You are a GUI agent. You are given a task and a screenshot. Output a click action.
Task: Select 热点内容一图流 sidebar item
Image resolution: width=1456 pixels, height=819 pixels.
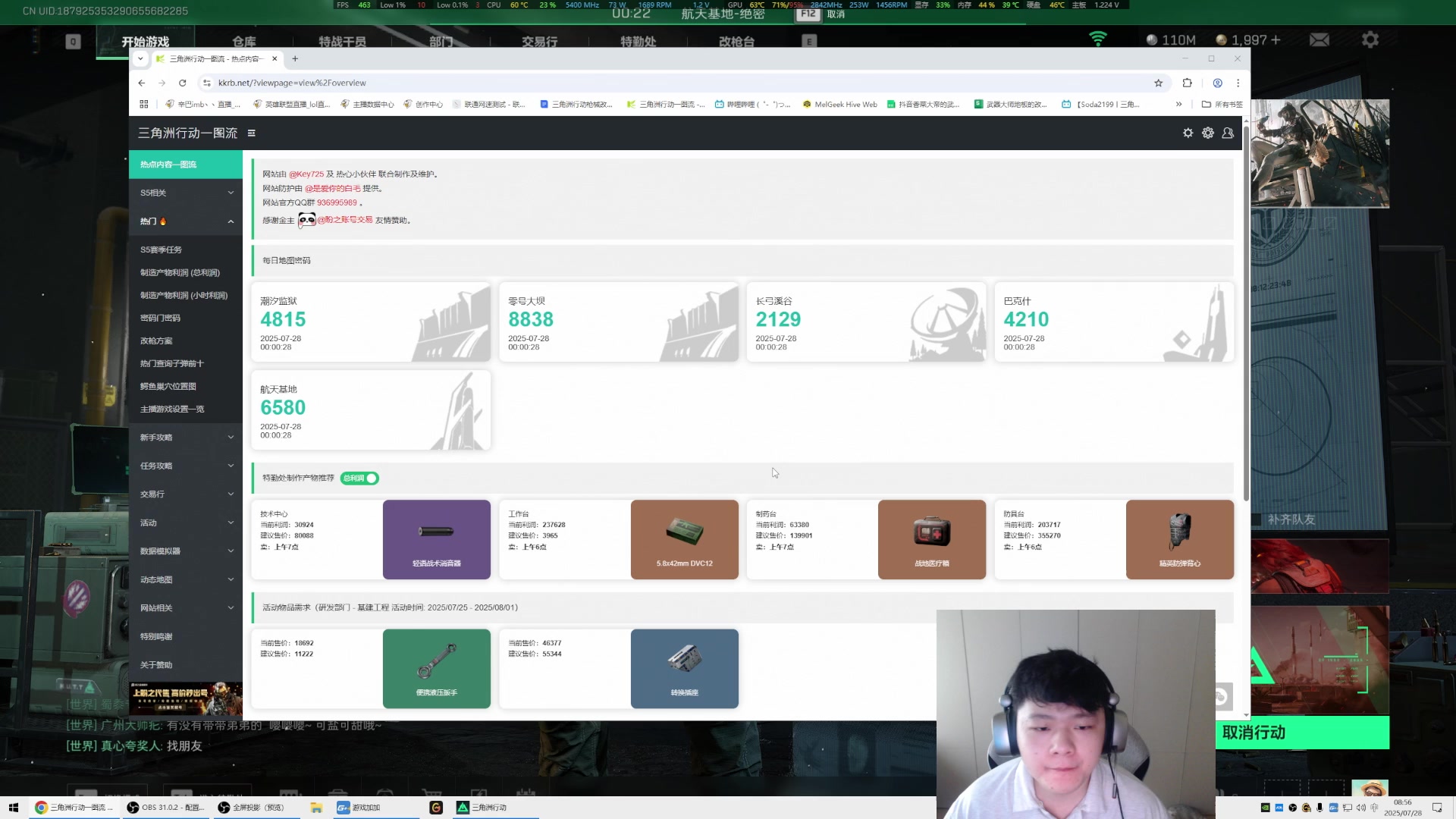pos(185,165)
